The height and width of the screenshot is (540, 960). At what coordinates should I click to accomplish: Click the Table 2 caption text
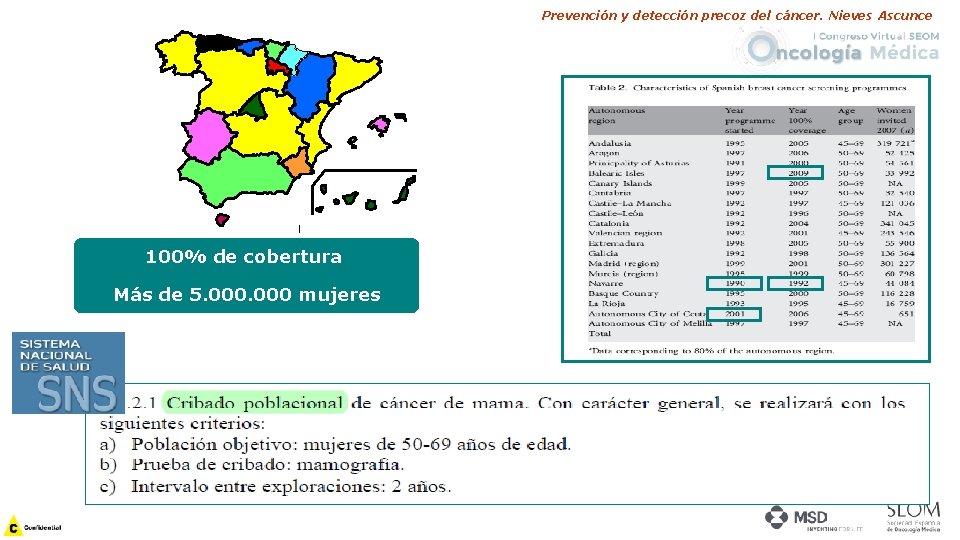click(x=747, y=88)
